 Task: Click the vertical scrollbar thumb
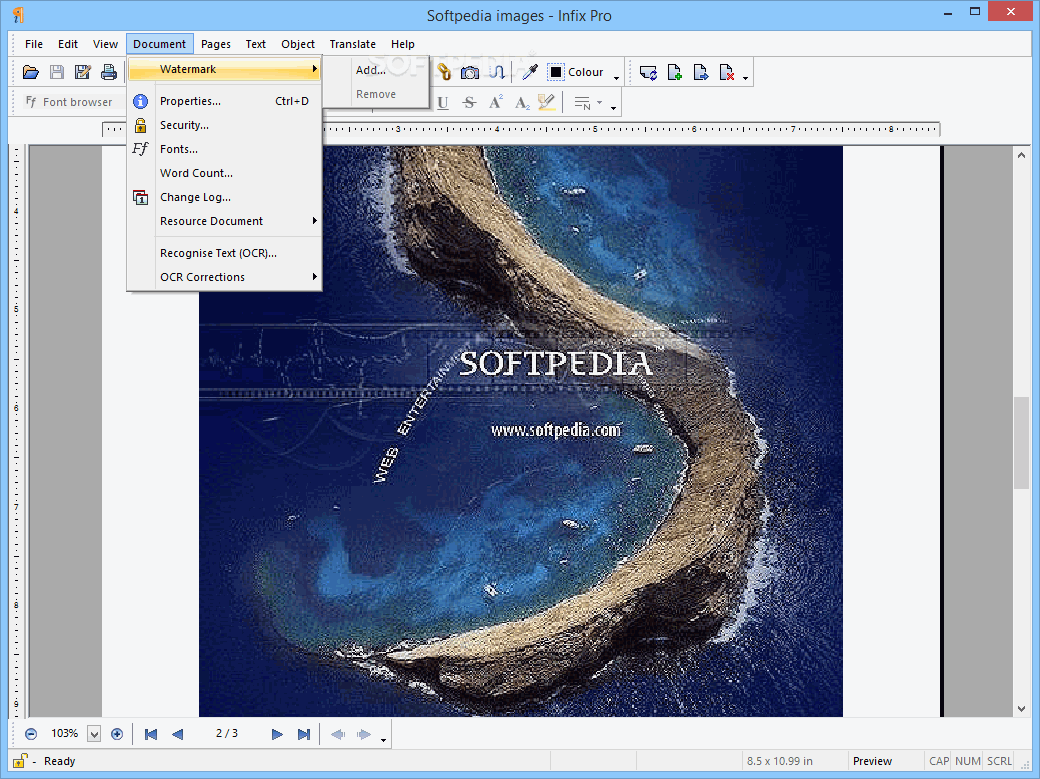(x=1021, y=443)
